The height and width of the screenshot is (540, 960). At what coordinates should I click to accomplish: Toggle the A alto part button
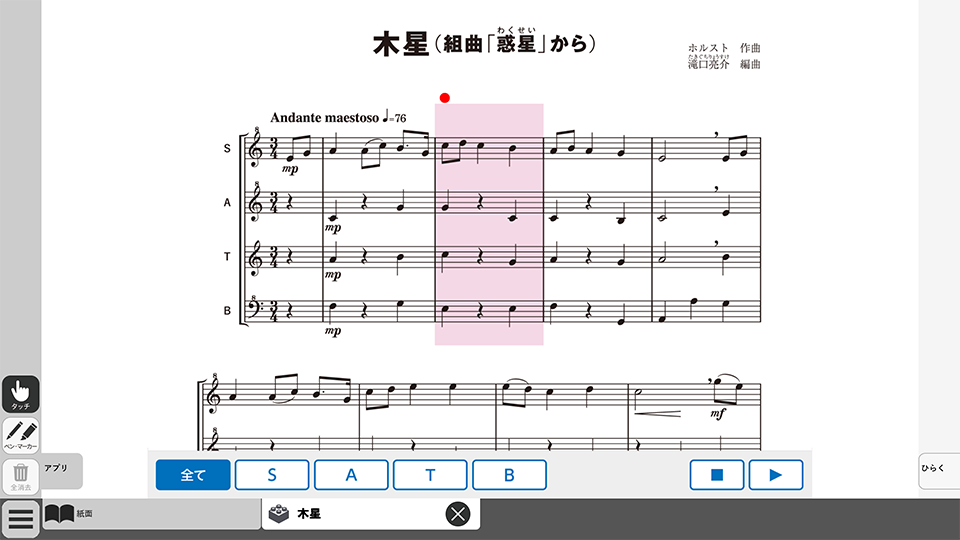(x=351, y=475)
